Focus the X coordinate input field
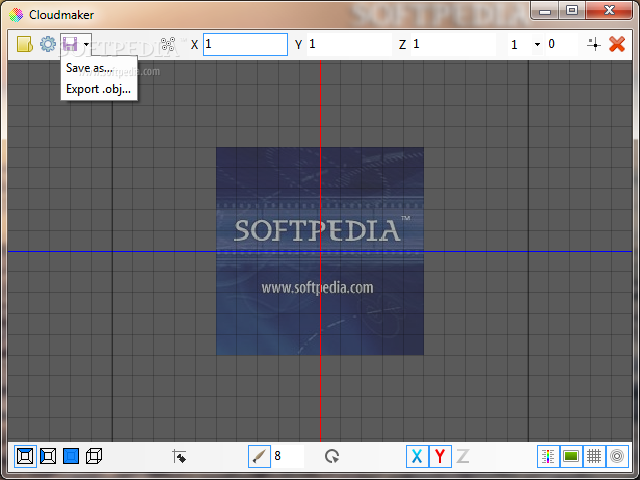This screenshot has height=480, width=640. [x=245, y=44]
